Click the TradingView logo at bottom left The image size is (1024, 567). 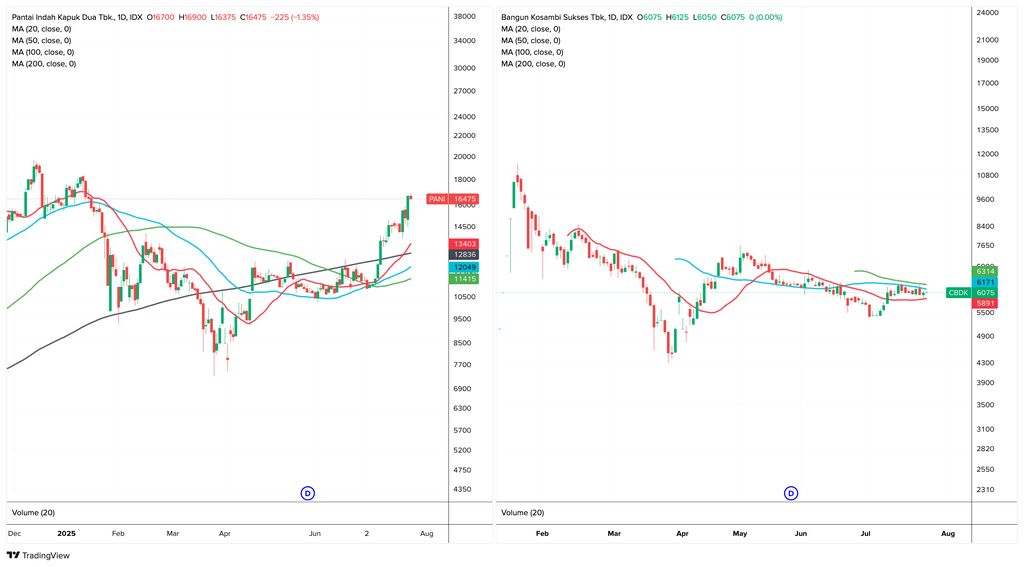pyautogui.click(x=38, y=555)
